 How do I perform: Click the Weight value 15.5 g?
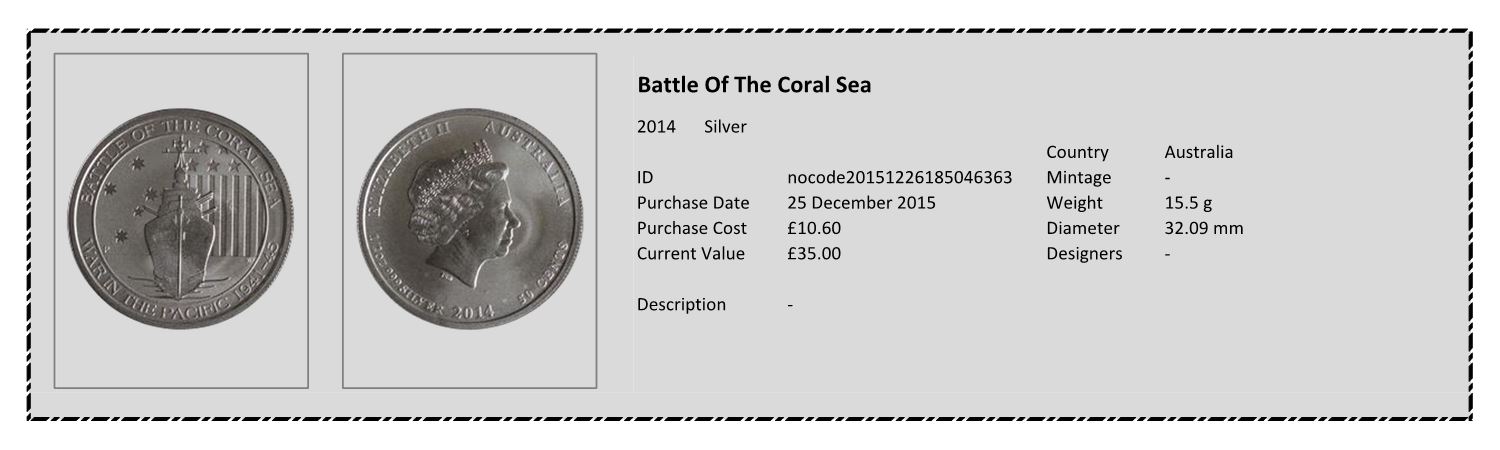coord(1188,203)
